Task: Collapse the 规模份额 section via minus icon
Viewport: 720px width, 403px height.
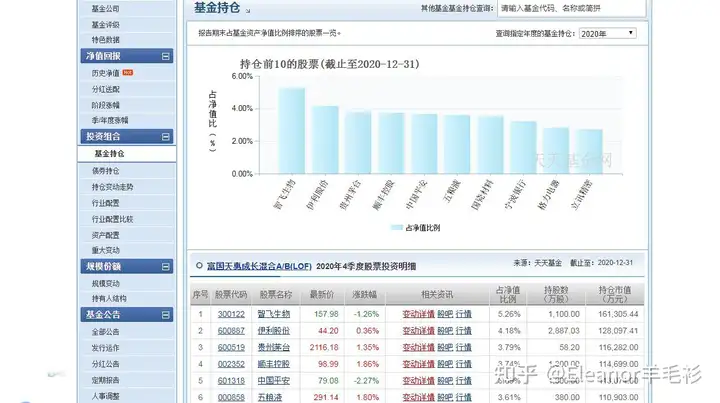Action: pyautogui.click(x=166, y=267)
